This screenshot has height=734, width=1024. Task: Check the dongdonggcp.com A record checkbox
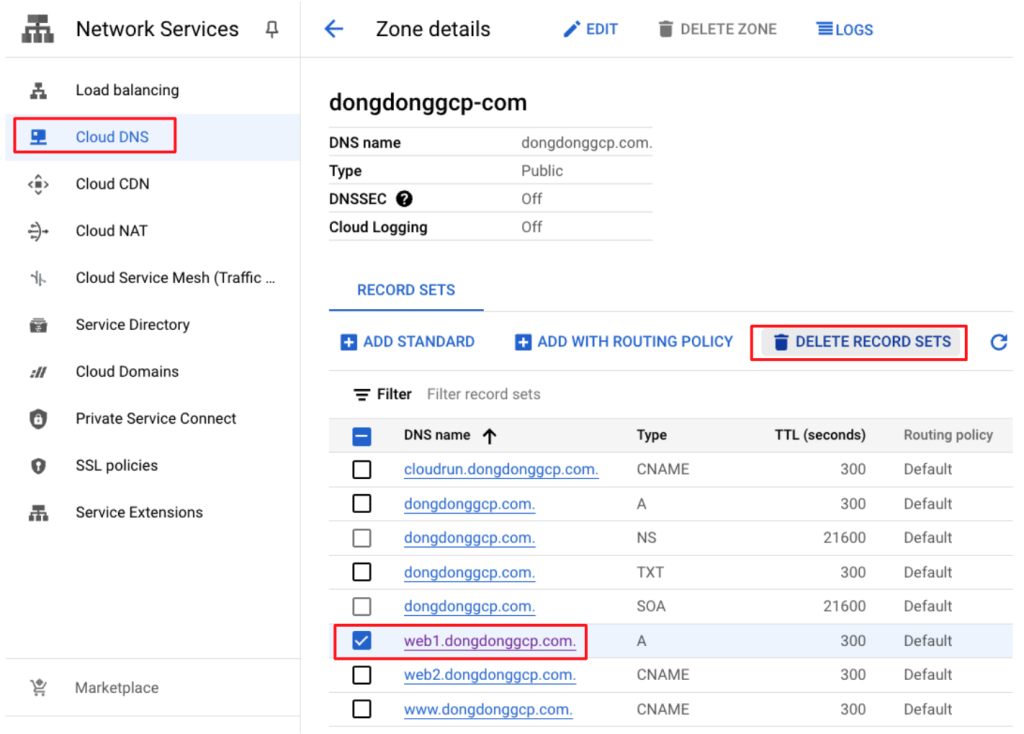tap(361, 503)
